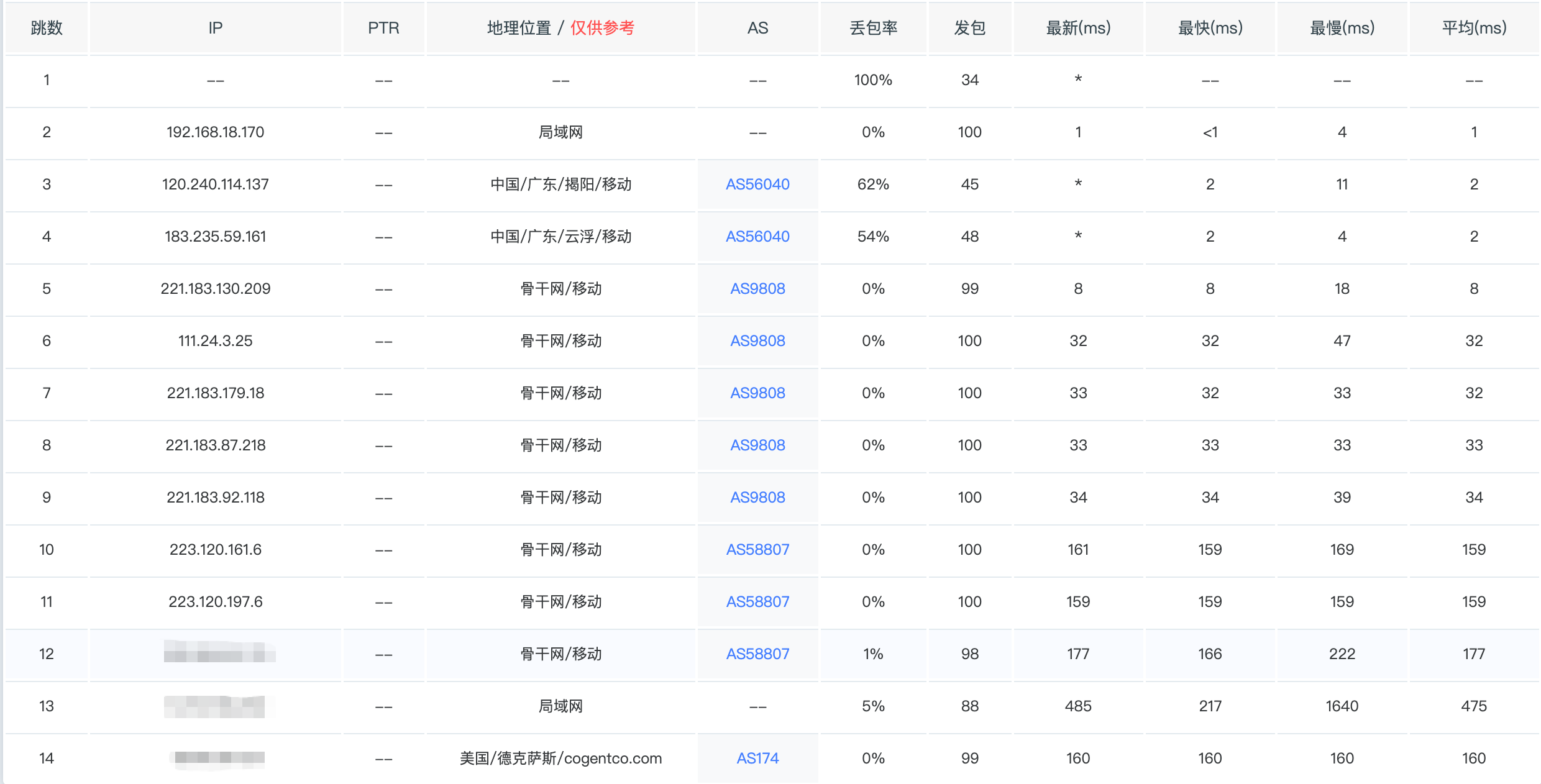Click the 丢包率 column header

coord(873,28)
